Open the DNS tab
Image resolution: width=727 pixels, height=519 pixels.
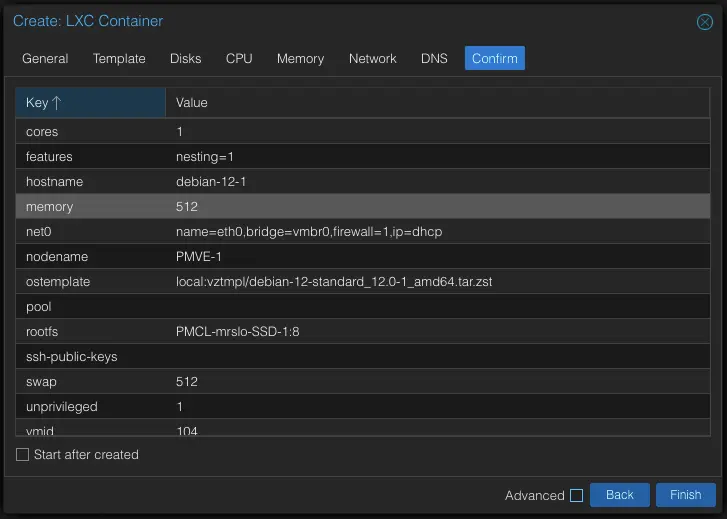click(434, 59)
